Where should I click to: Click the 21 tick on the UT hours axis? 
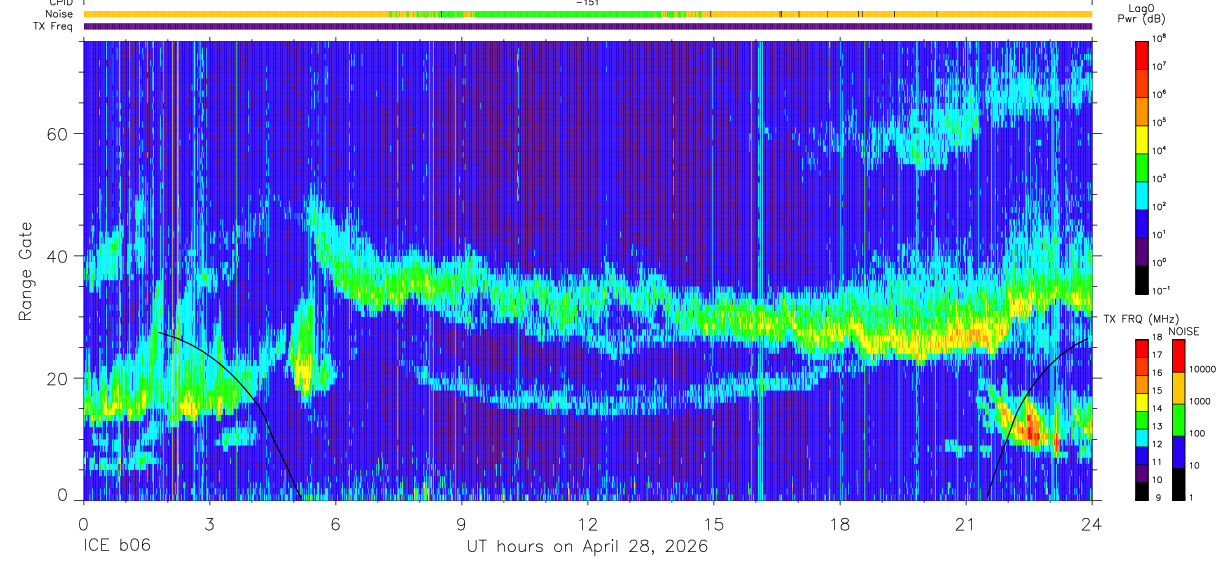tap(966, 523)
